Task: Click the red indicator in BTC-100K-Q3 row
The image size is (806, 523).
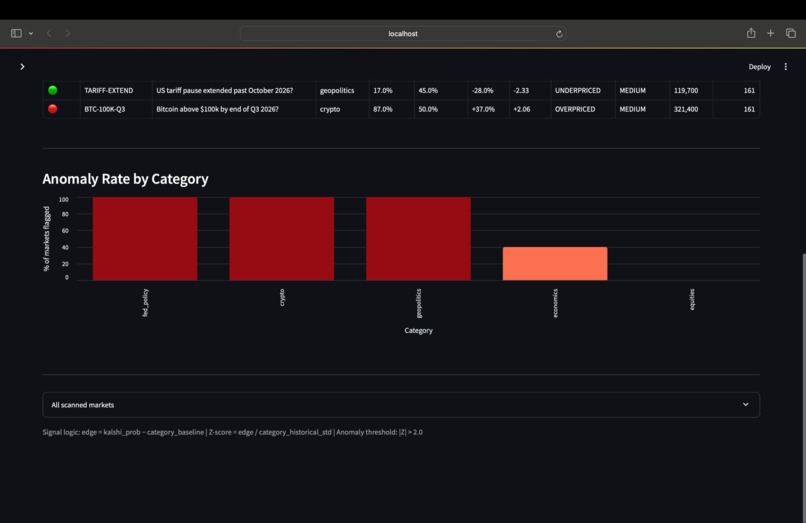Action: coord(52,109)
